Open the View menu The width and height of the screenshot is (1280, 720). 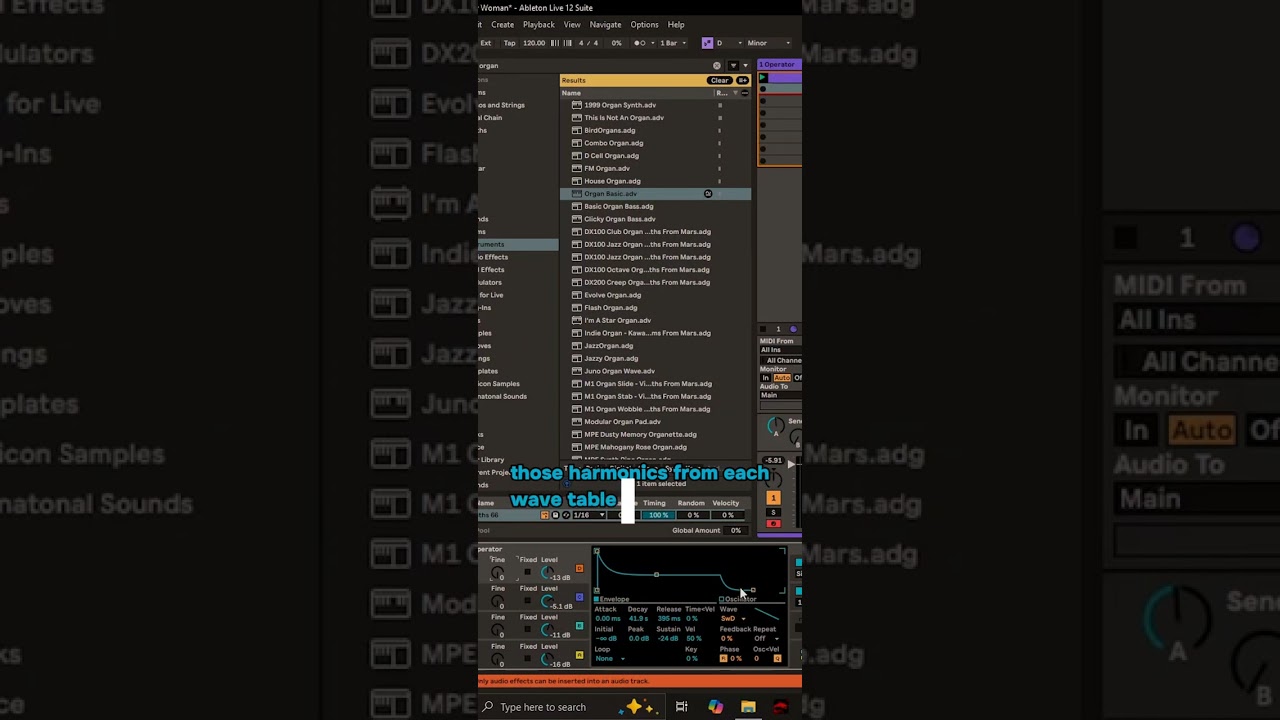pyautogui.click(x=572, y=25)
